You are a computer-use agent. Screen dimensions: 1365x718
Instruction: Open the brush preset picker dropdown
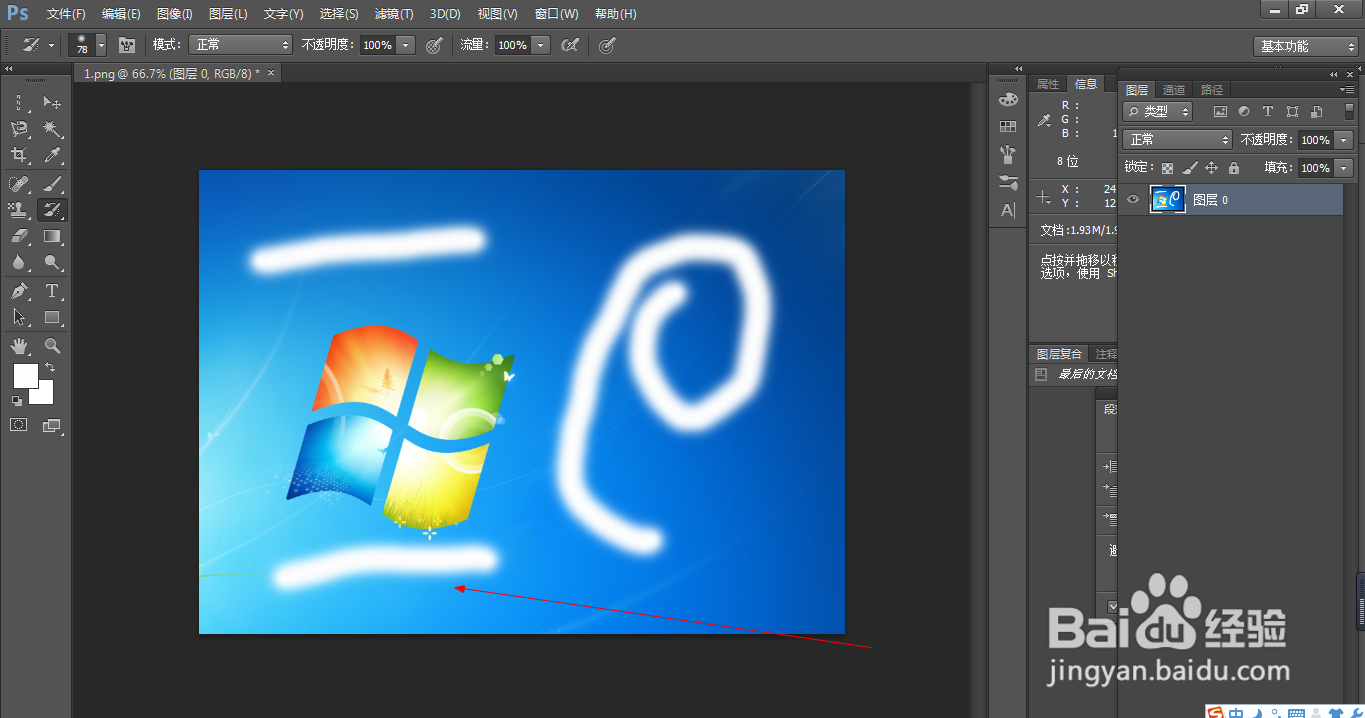pyautogui.click(x=101, y=45)
